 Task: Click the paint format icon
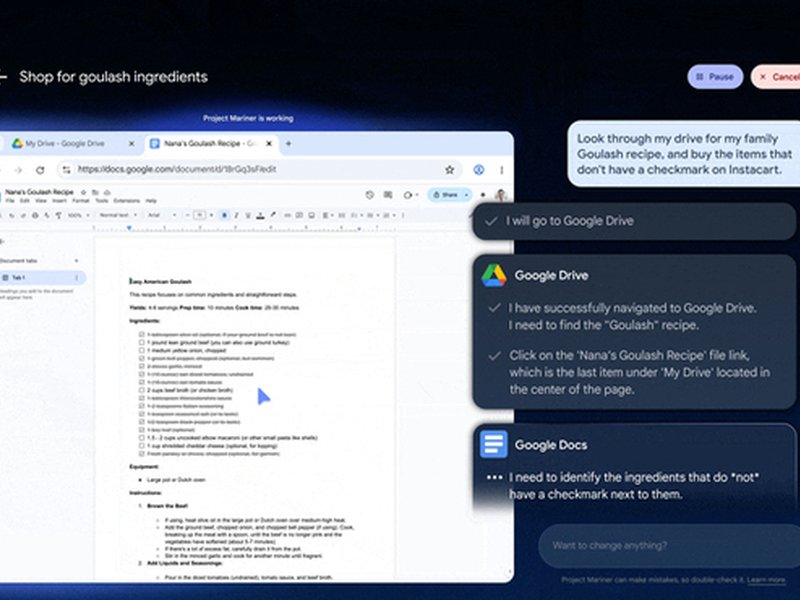[59, 215]
